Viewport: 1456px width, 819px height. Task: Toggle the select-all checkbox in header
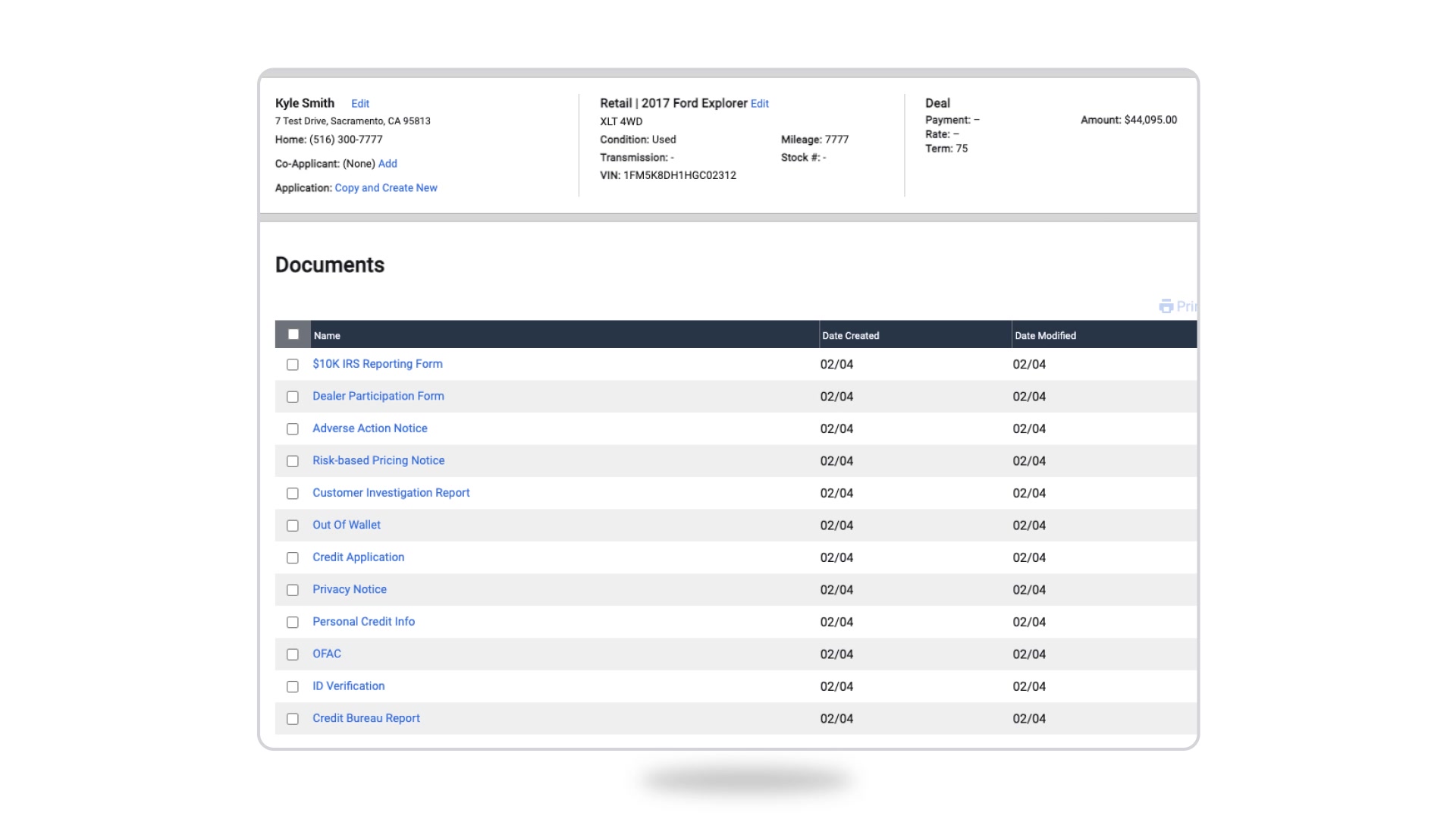pos(293,334)
